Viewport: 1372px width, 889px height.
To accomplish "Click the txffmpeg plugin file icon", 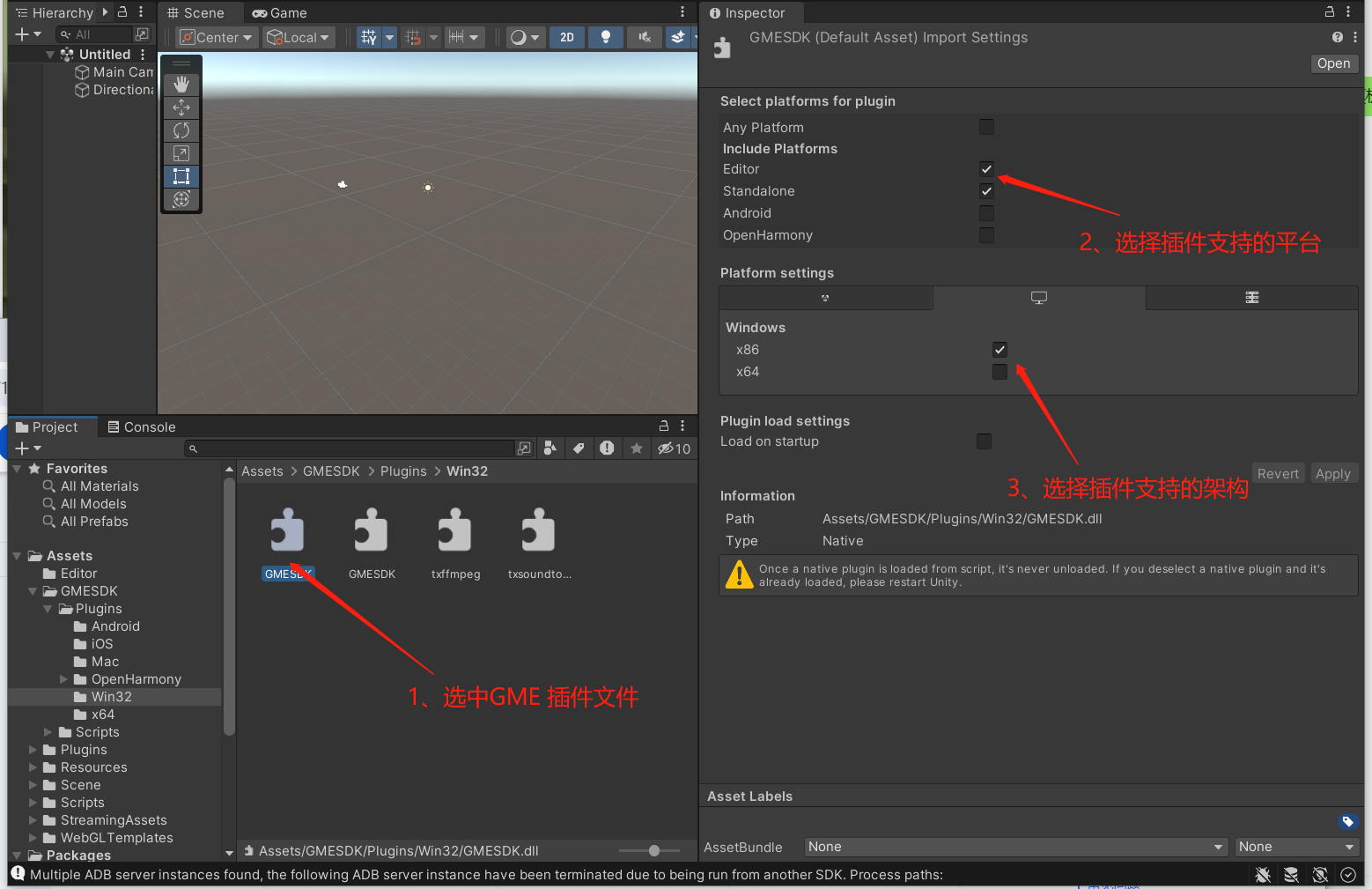I will coord(455,533).
